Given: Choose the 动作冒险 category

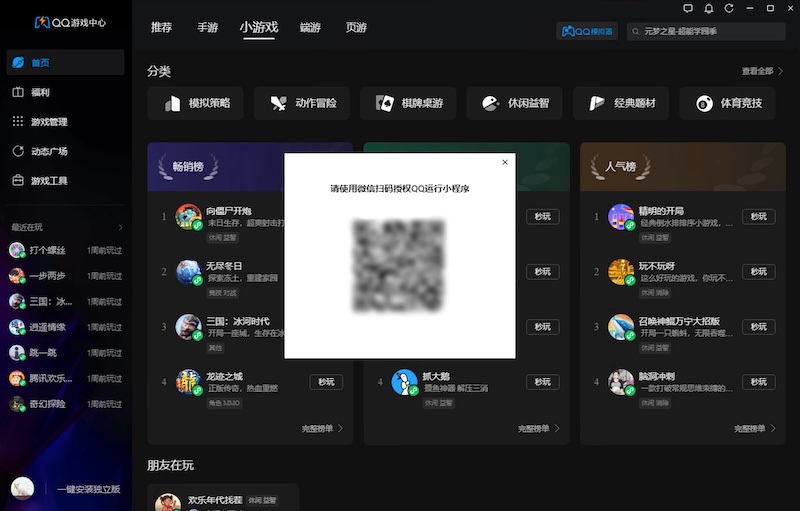Looking at the screenshot, I should pyautogui.click(x=302, y=103).
